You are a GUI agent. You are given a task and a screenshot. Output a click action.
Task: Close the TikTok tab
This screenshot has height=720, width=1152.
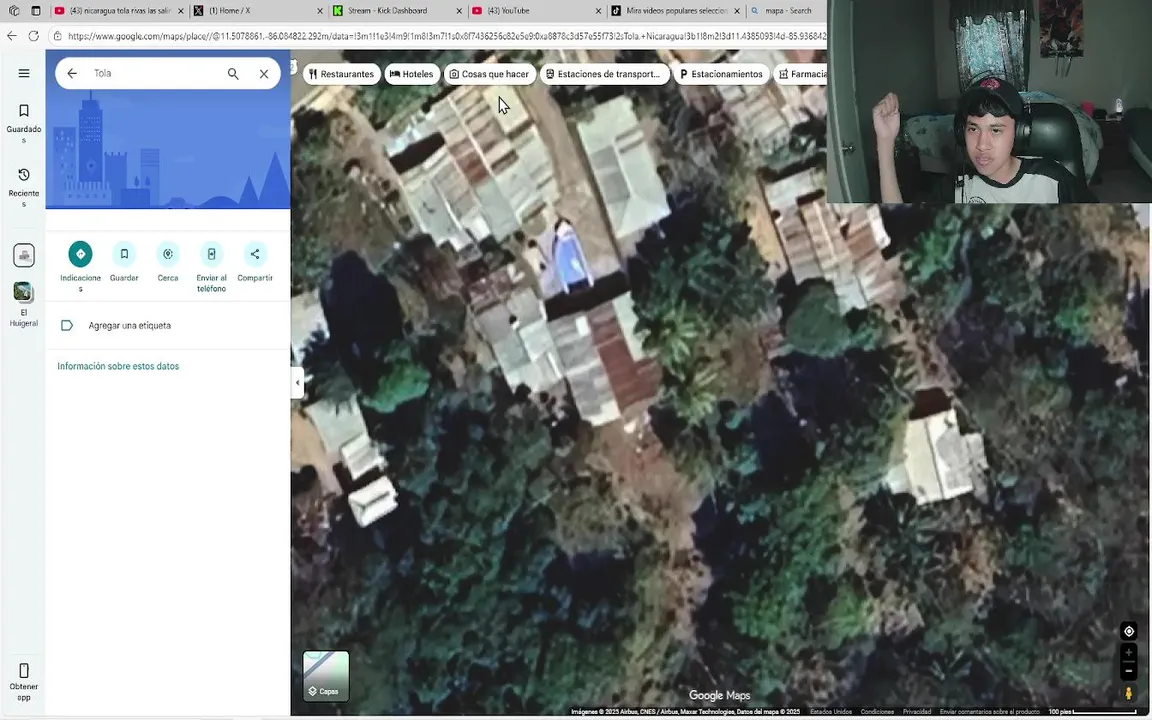coord(737,11)
